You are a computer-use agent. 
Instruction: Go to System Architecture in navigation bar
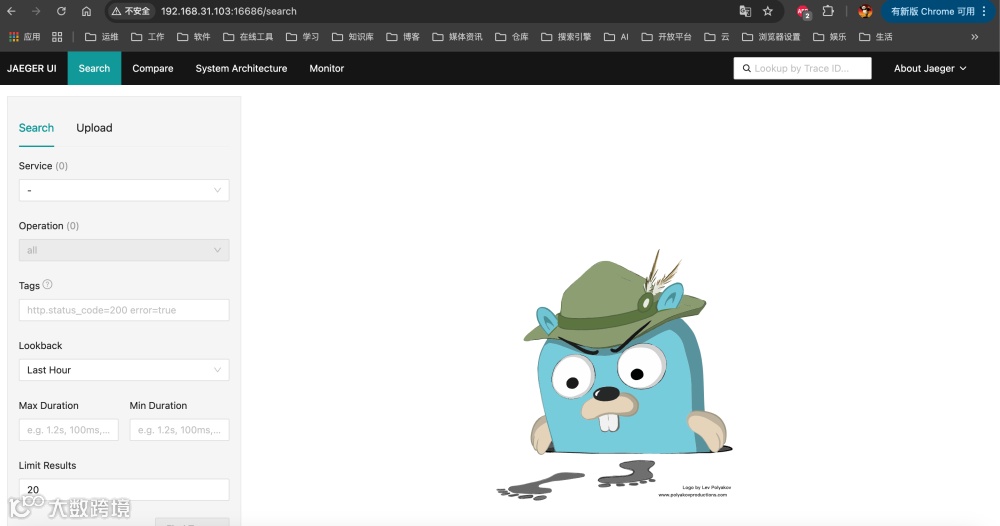click(241, 68)
